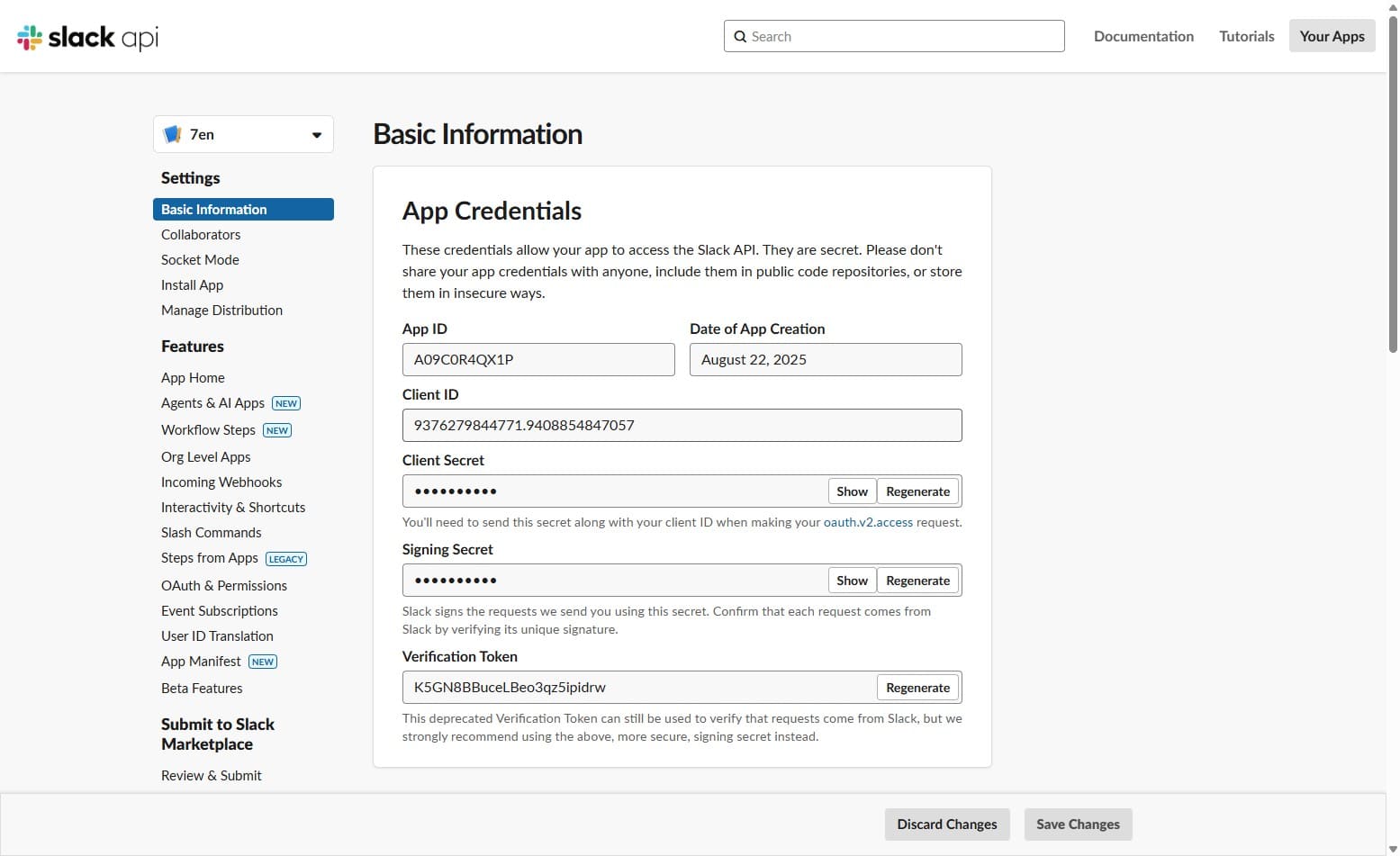Open App Manifest page
This screenshot has width=1400, height=856.
(x=201, y=661)
